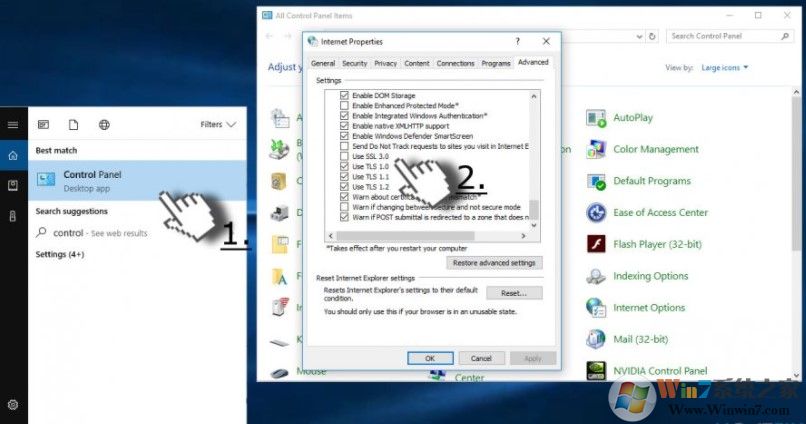The height and width of the screenshot is (424, 806).
Task: Click vertical scrollbar thumb in settings list
Action: (x=534, y=209)
